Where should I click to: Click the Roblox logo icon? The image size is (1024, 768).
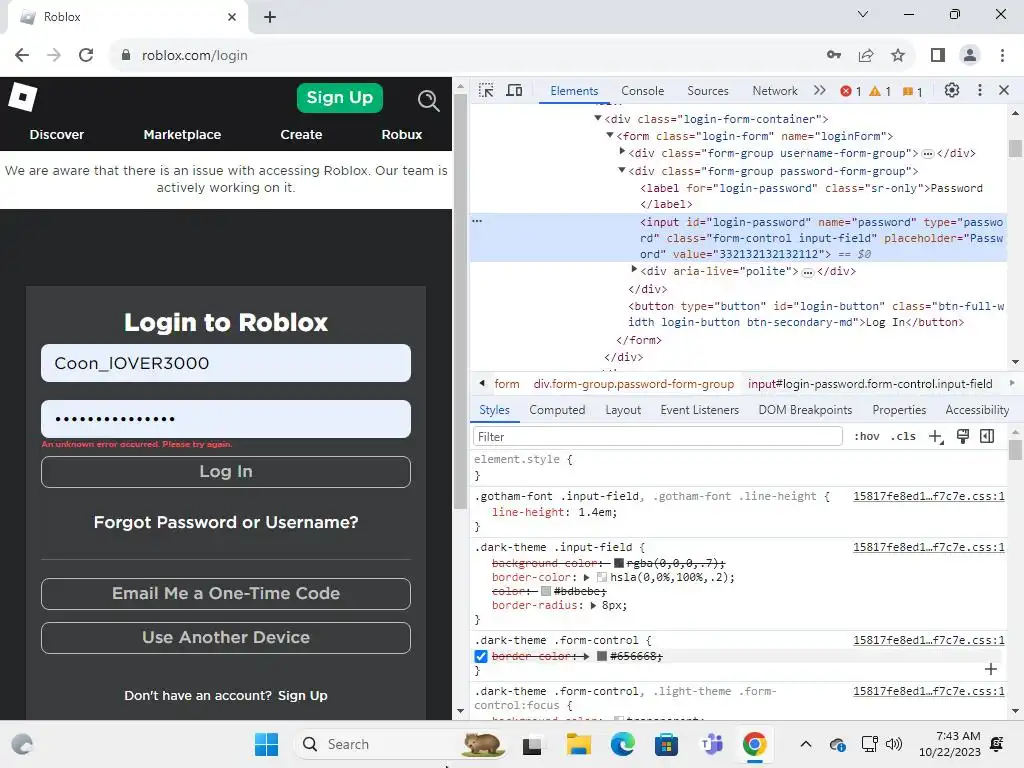point(22,97)
